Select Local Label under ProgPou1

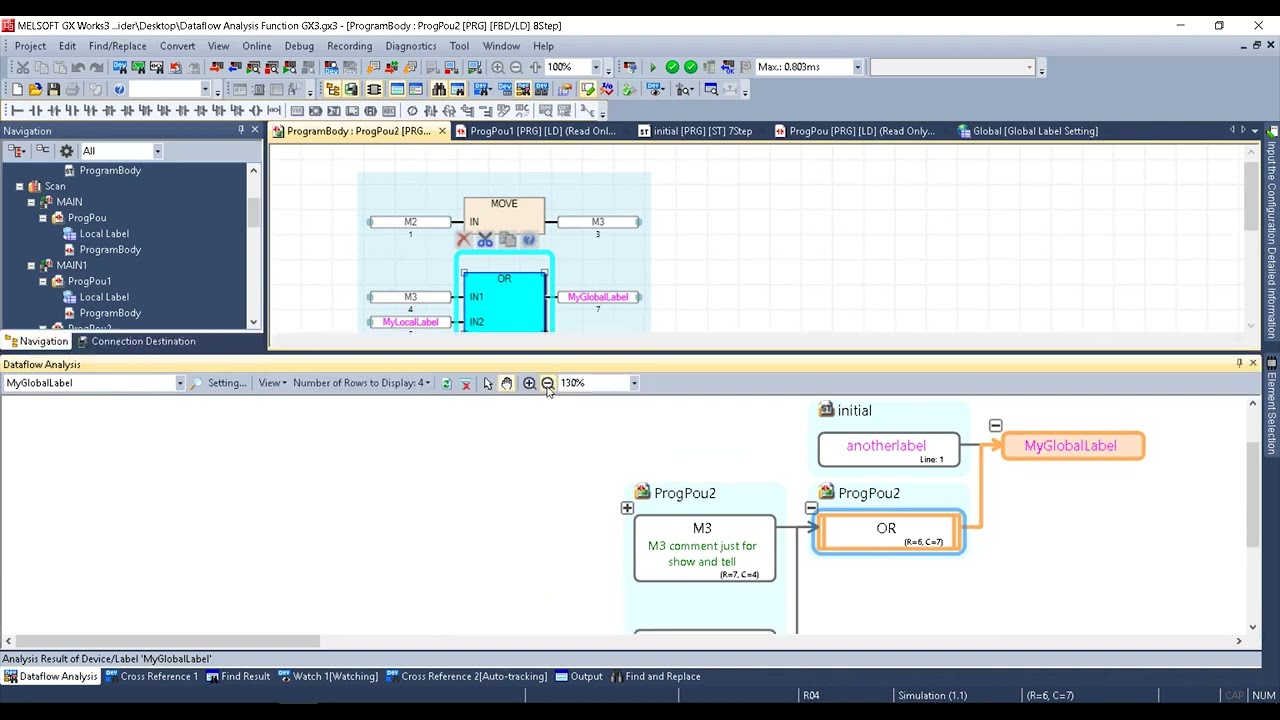click(x=104, y=297)
